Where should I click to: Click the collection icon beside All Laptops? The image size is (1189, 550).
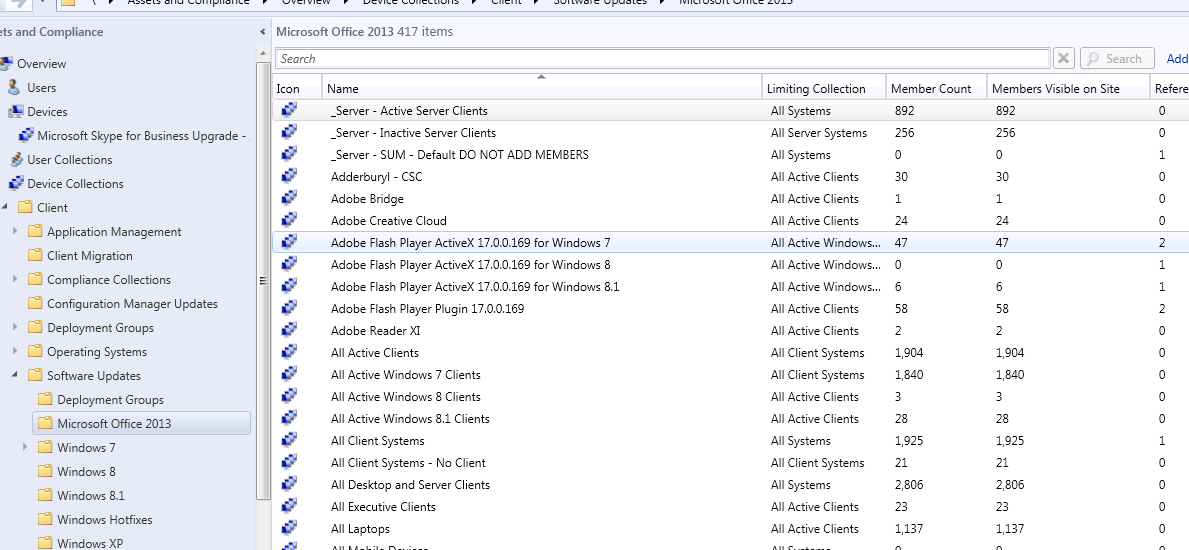[x=289, y=528]
